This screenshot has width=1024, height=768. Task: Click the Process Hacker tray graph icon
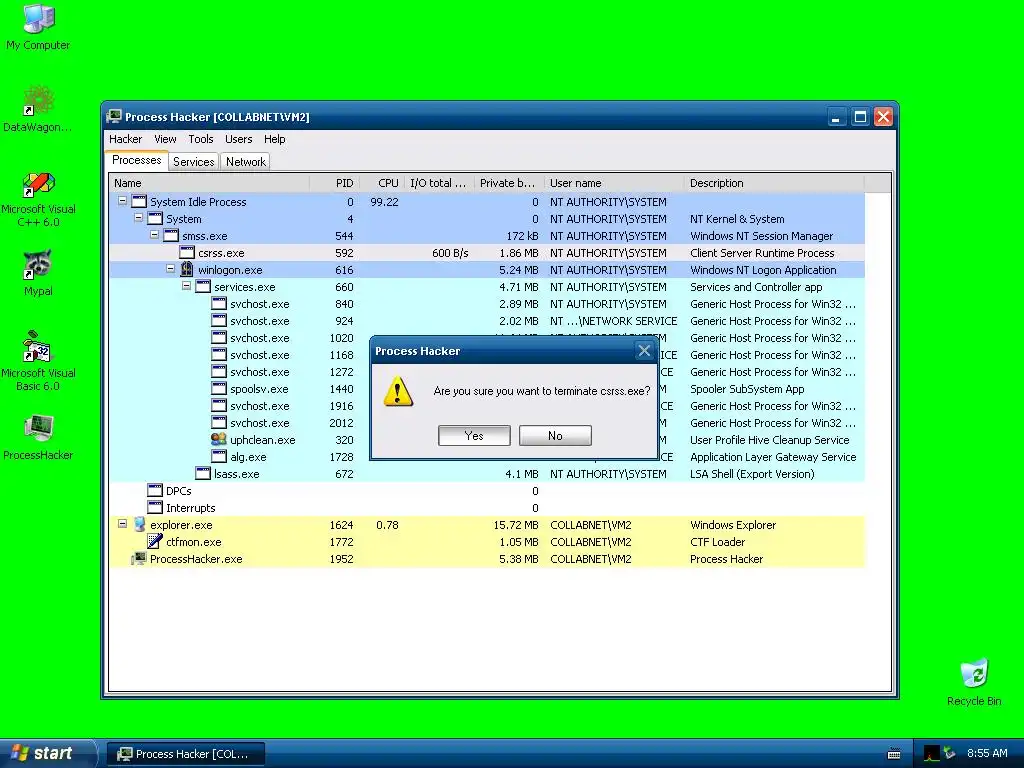[932, 753]
